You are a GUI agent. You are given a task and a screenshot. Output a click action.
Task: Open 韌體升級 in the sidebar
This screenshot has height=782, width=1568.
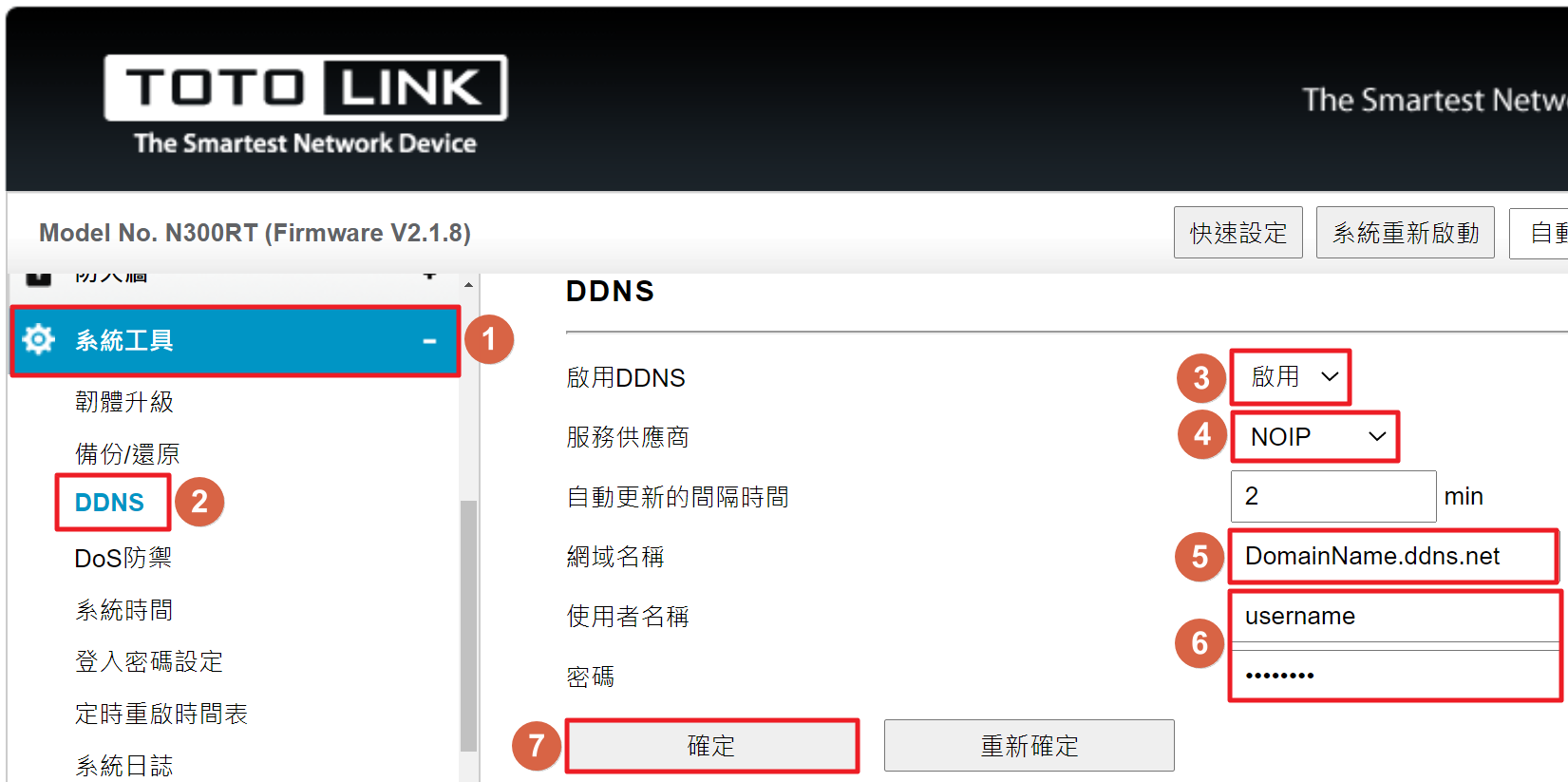click(124, 402)
